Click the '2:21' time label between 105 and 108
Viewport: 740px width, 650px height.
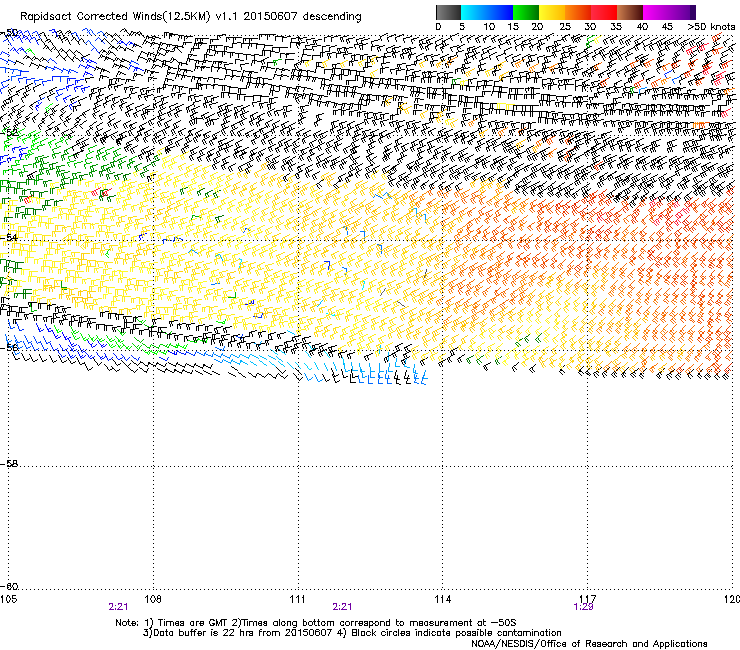118,607
